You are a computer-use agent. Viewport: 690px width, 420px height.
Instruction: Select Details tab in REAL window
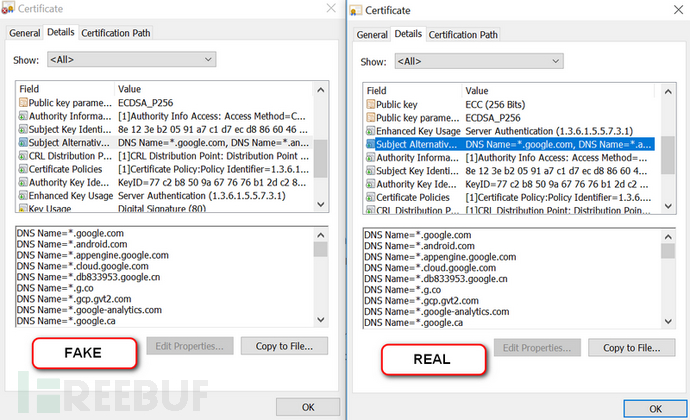pyautogui.click(x=408, y=34)
